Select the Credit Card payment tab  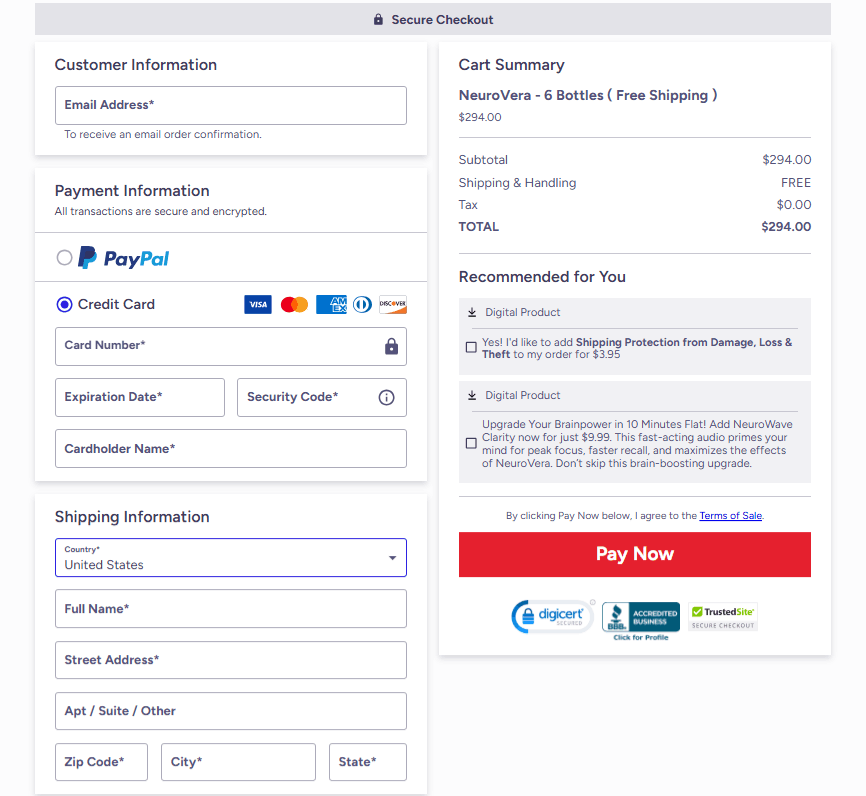point(64,304)
